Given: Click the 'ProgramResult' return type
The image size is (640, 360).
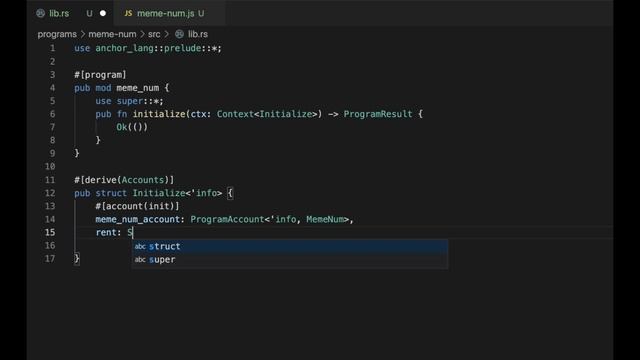Looking at the screenshot, I should pos(378,114).
